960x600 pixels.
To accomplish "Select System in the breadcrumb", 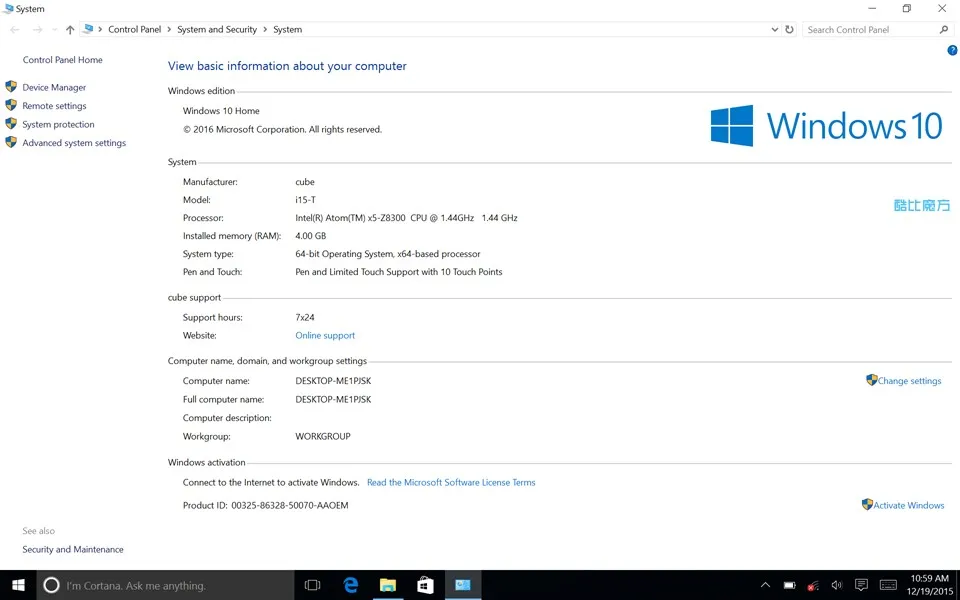I will 287,29.
